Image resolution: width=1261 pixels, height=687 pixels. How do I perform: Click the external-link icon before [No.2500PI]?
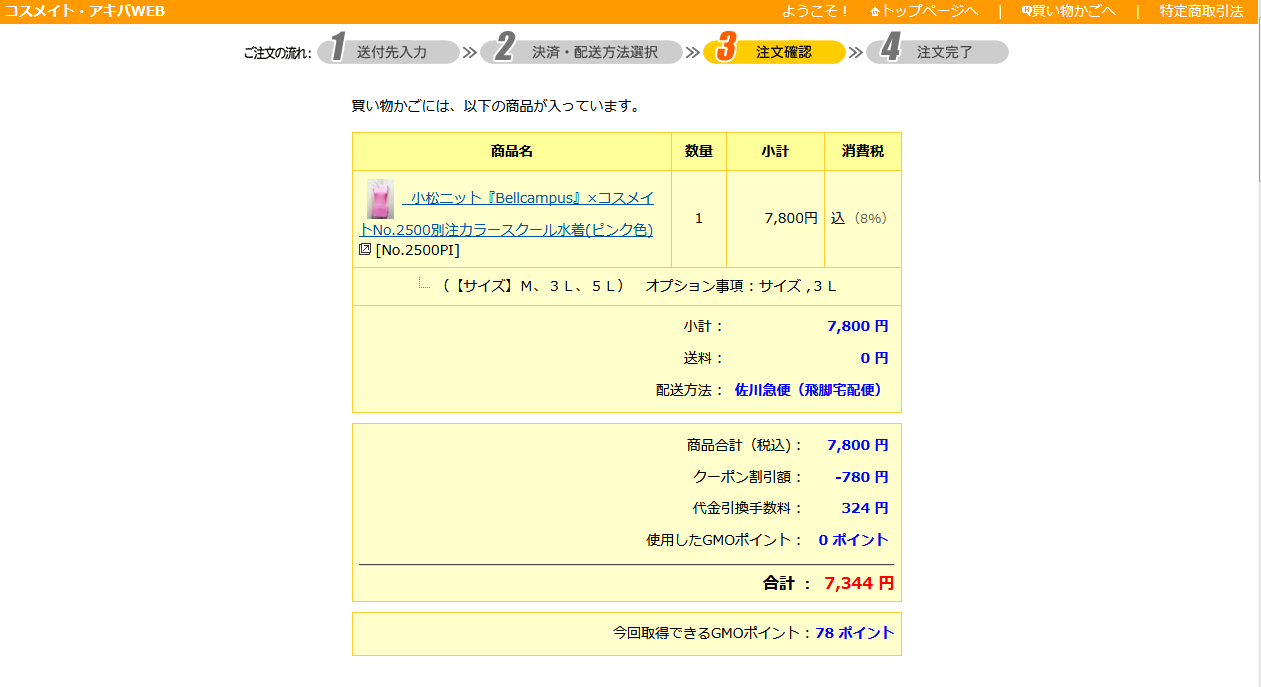[x=365, y=249]
